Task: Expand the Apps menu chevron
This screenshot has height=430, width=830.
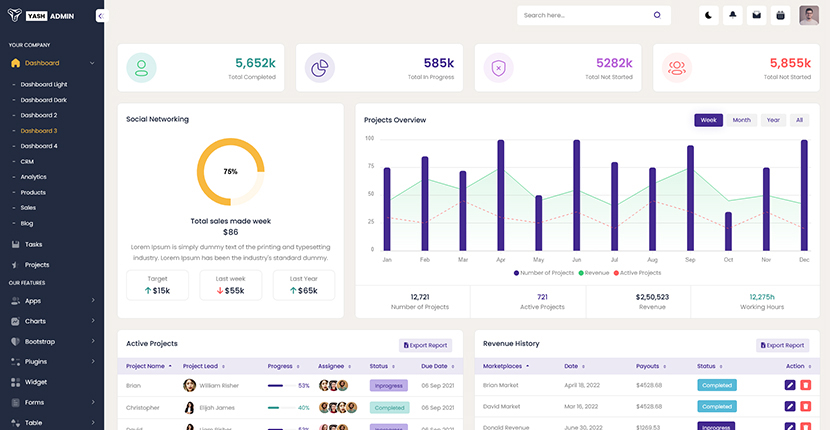Action: click(x=93, y=300)
